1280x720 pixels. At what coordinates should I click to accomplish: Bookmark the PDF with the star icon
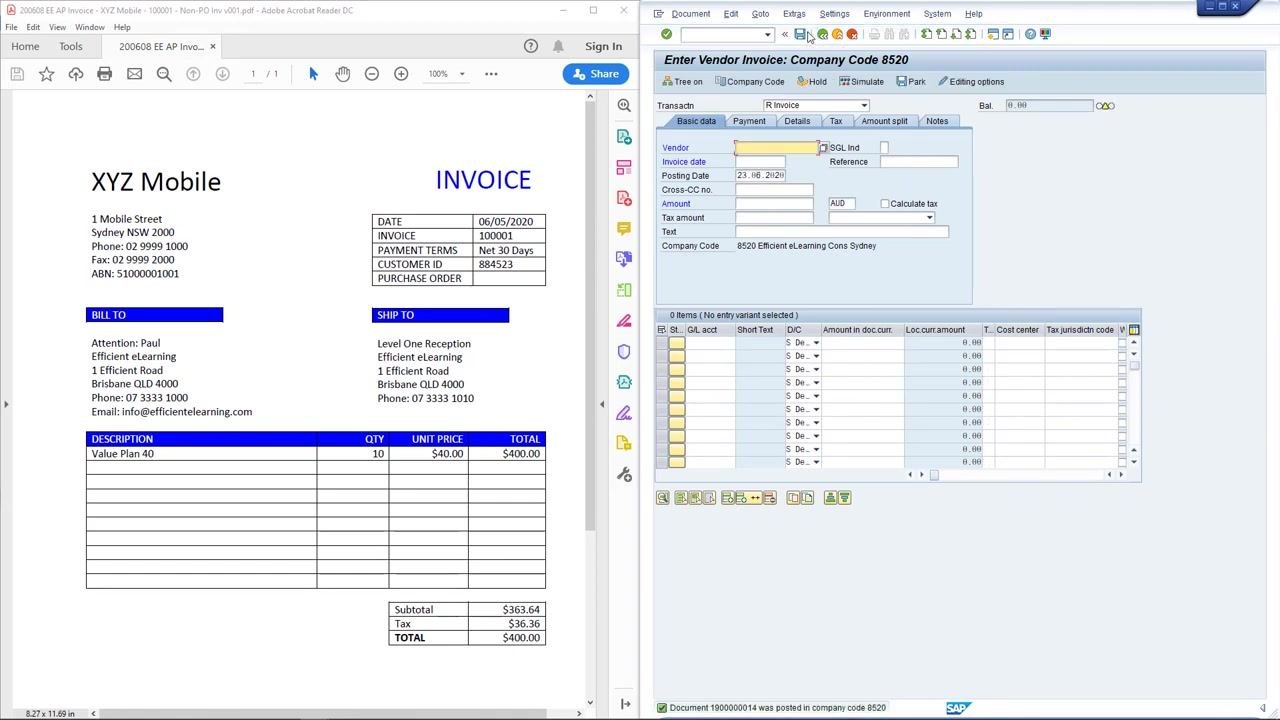pos(46,74)
